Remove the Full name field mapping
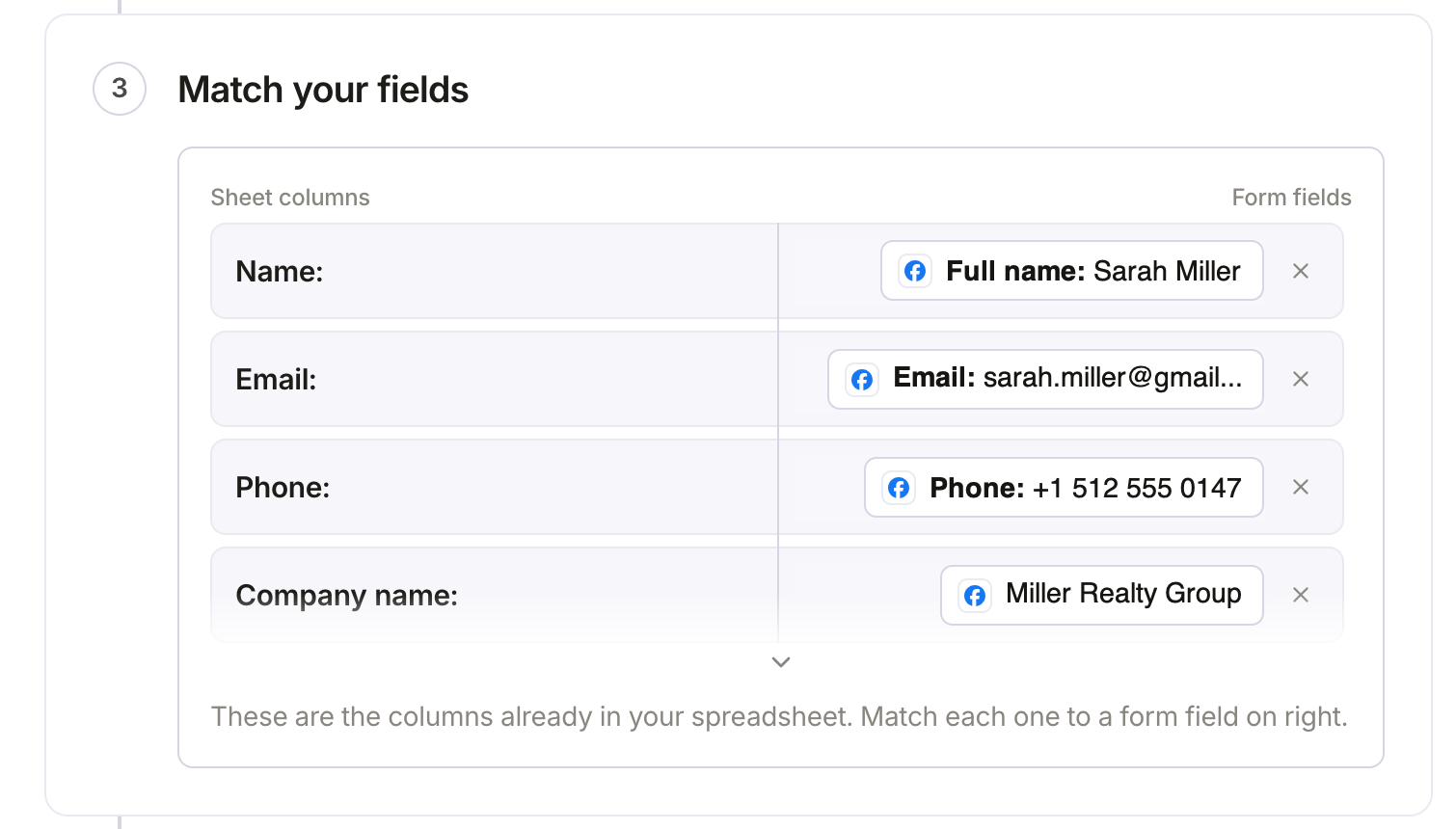Image resolution: width=1456 pixels, height=829 pixels. (1301, 271)
